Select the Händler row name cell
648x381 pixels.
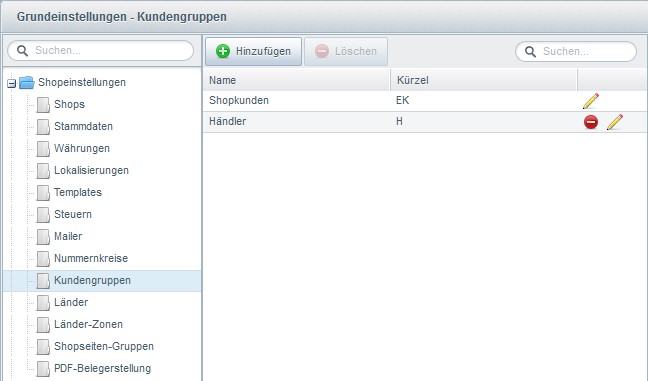(297, 121)
